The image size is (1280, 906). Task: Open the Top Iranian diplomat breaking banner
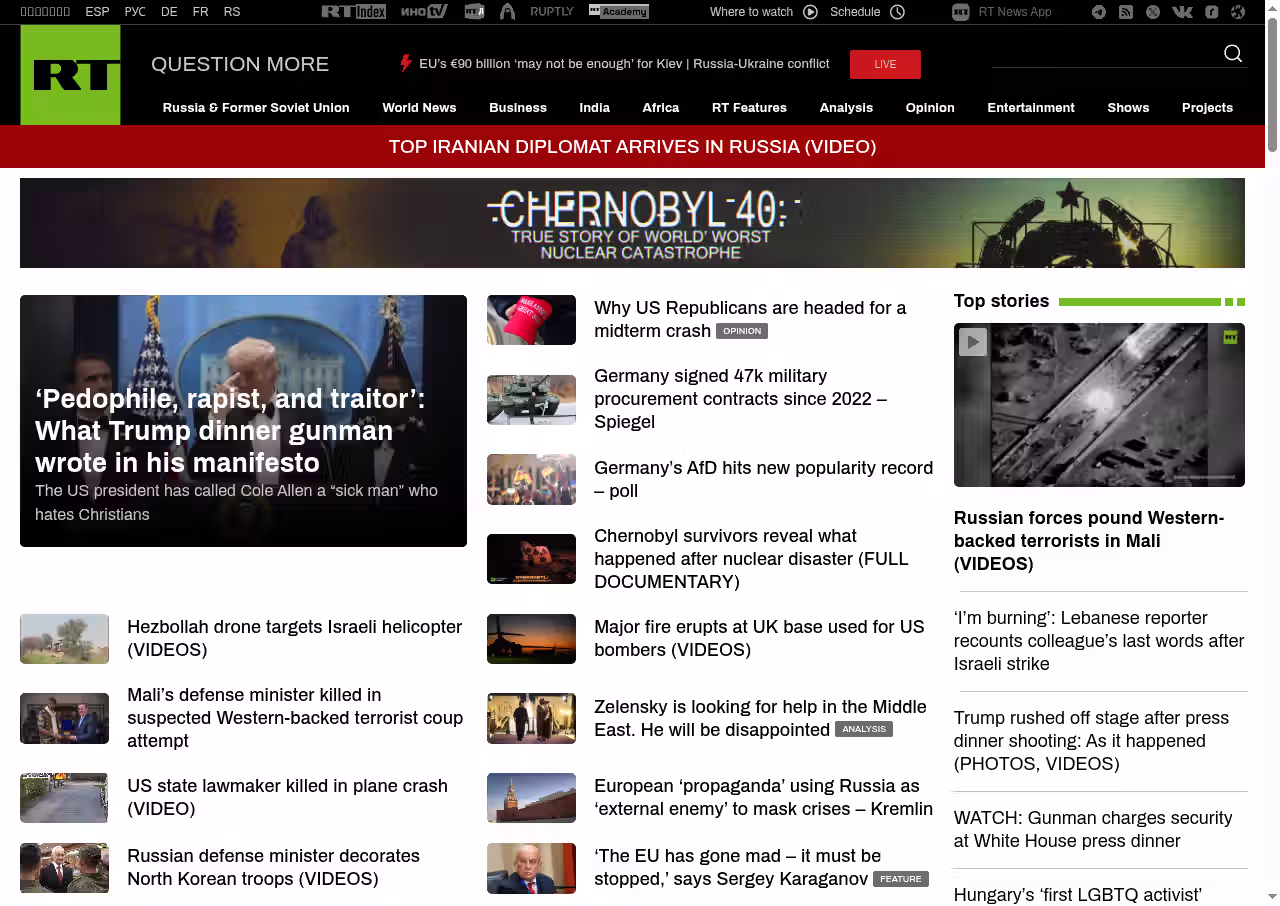coord(632,147)
